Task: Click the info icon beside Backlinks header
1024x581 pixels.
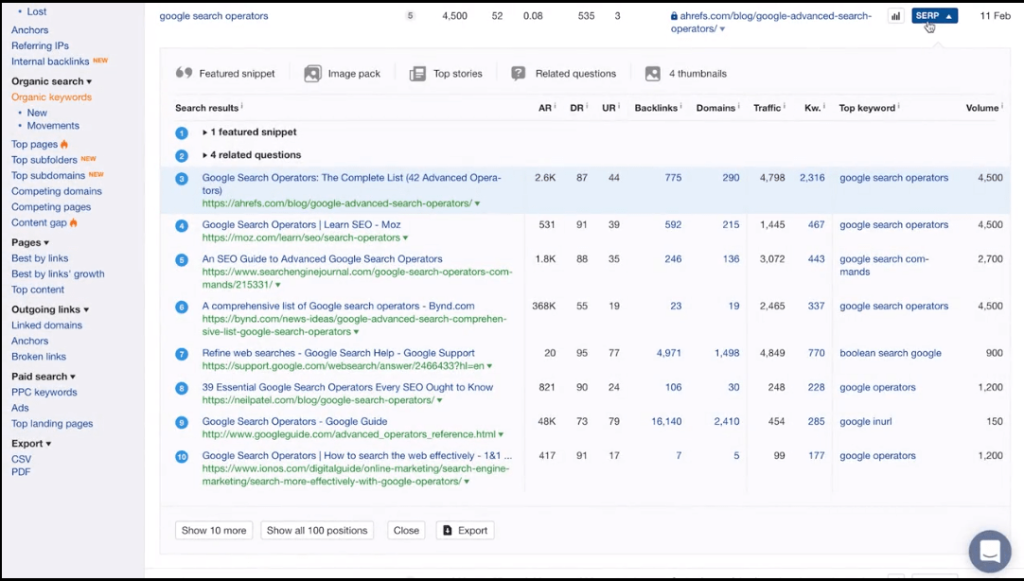Action: point(680,106)
